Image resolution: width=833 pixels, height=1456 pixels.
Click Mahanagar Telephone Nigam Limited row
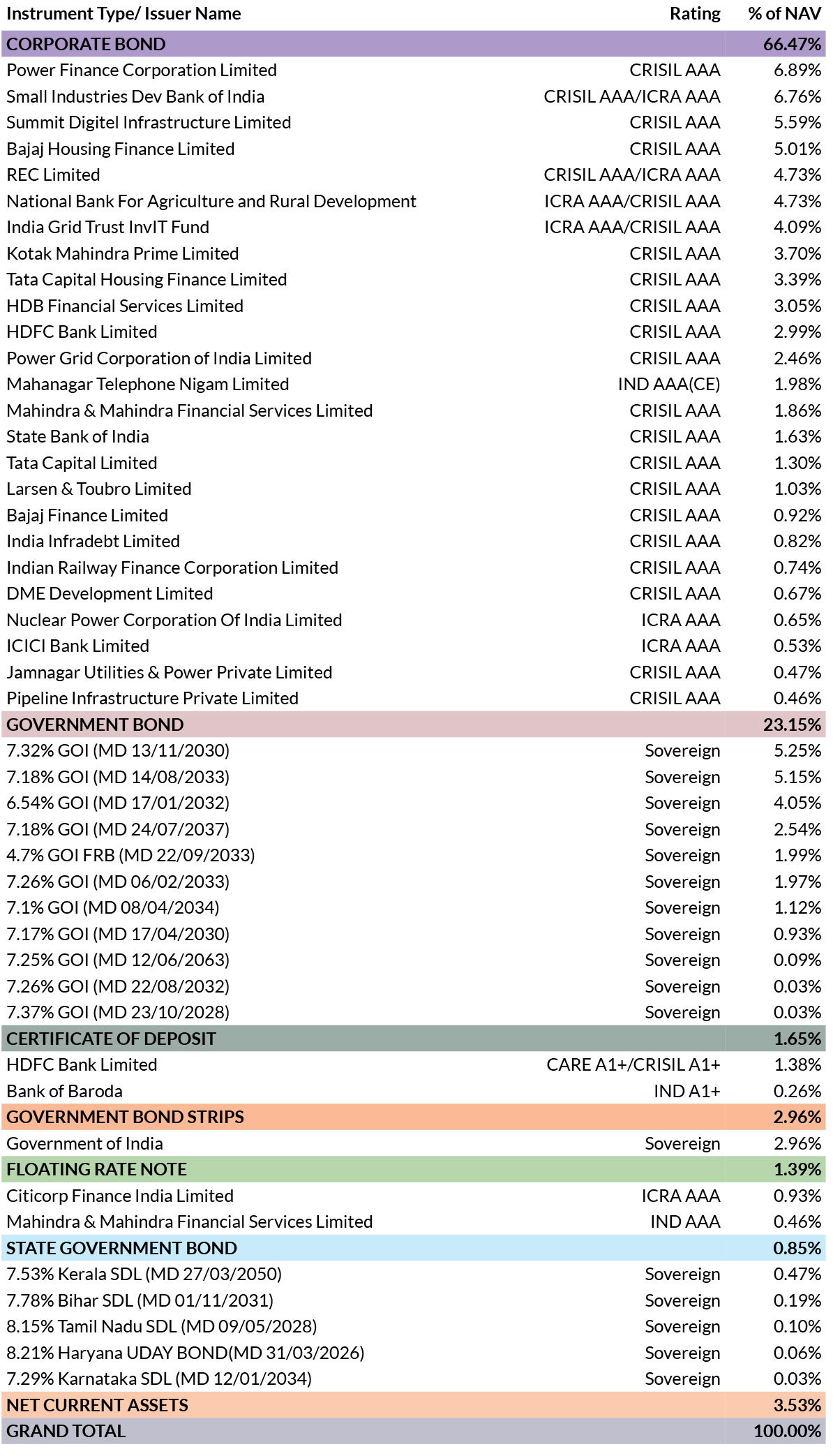click(413, 385)
